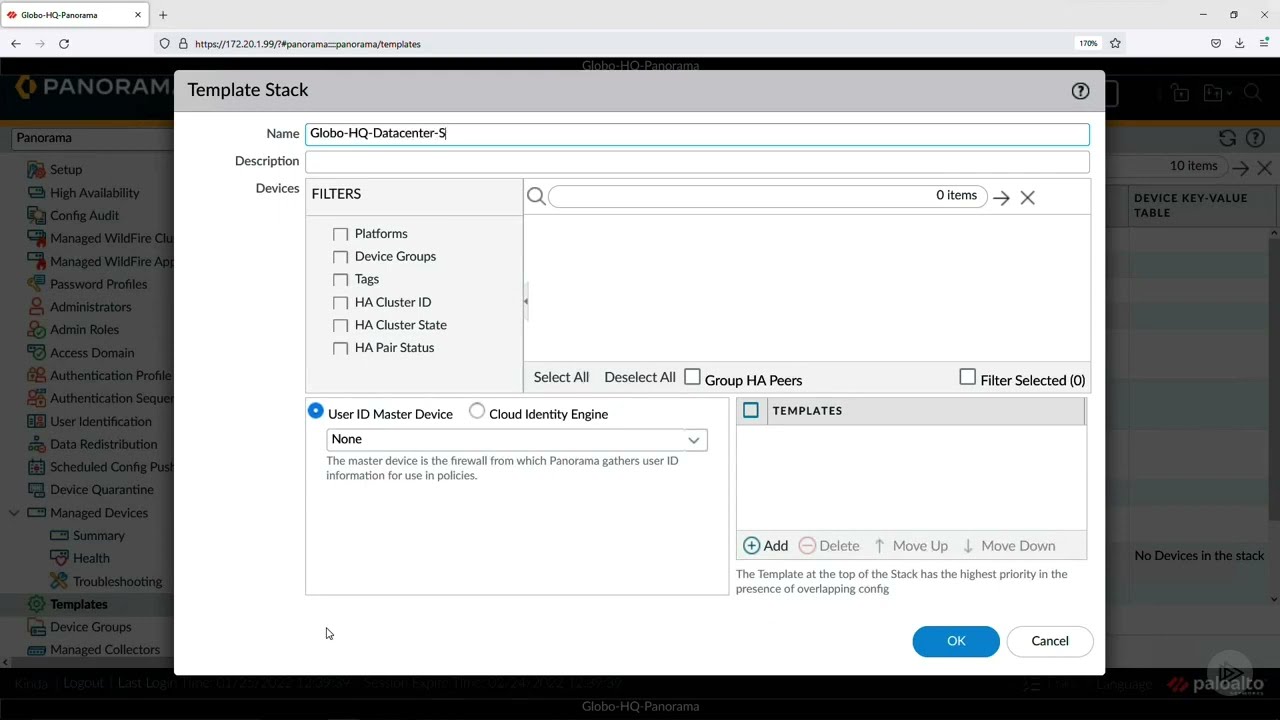
Task: Click the Password Profiles sidebar icon
Action: coord(36,284)
